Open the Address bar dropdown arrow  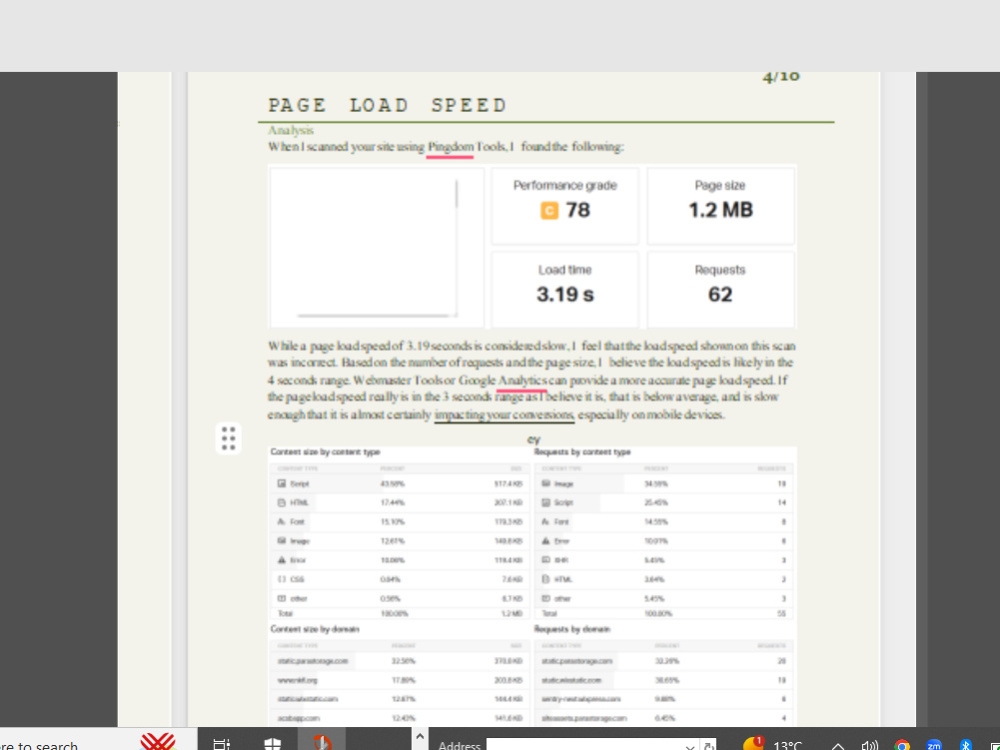point(689,746)
